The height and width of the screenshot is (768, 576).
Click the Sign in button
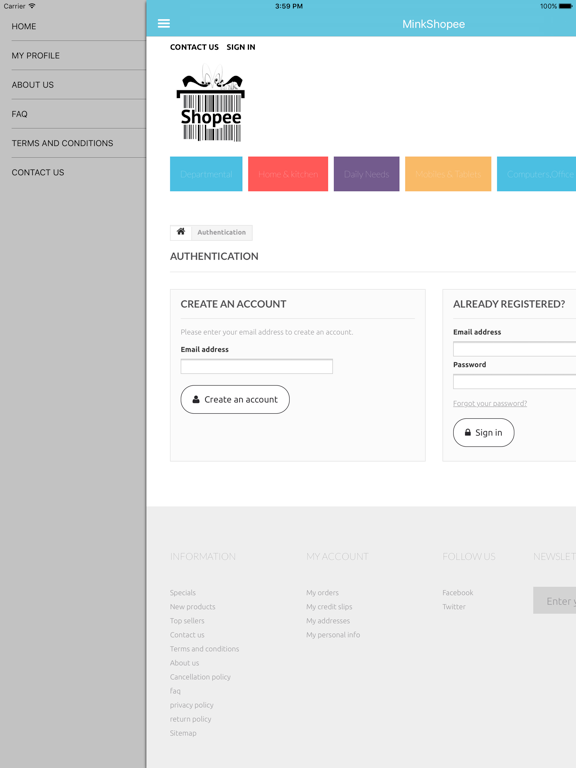[x=483, y=432]
